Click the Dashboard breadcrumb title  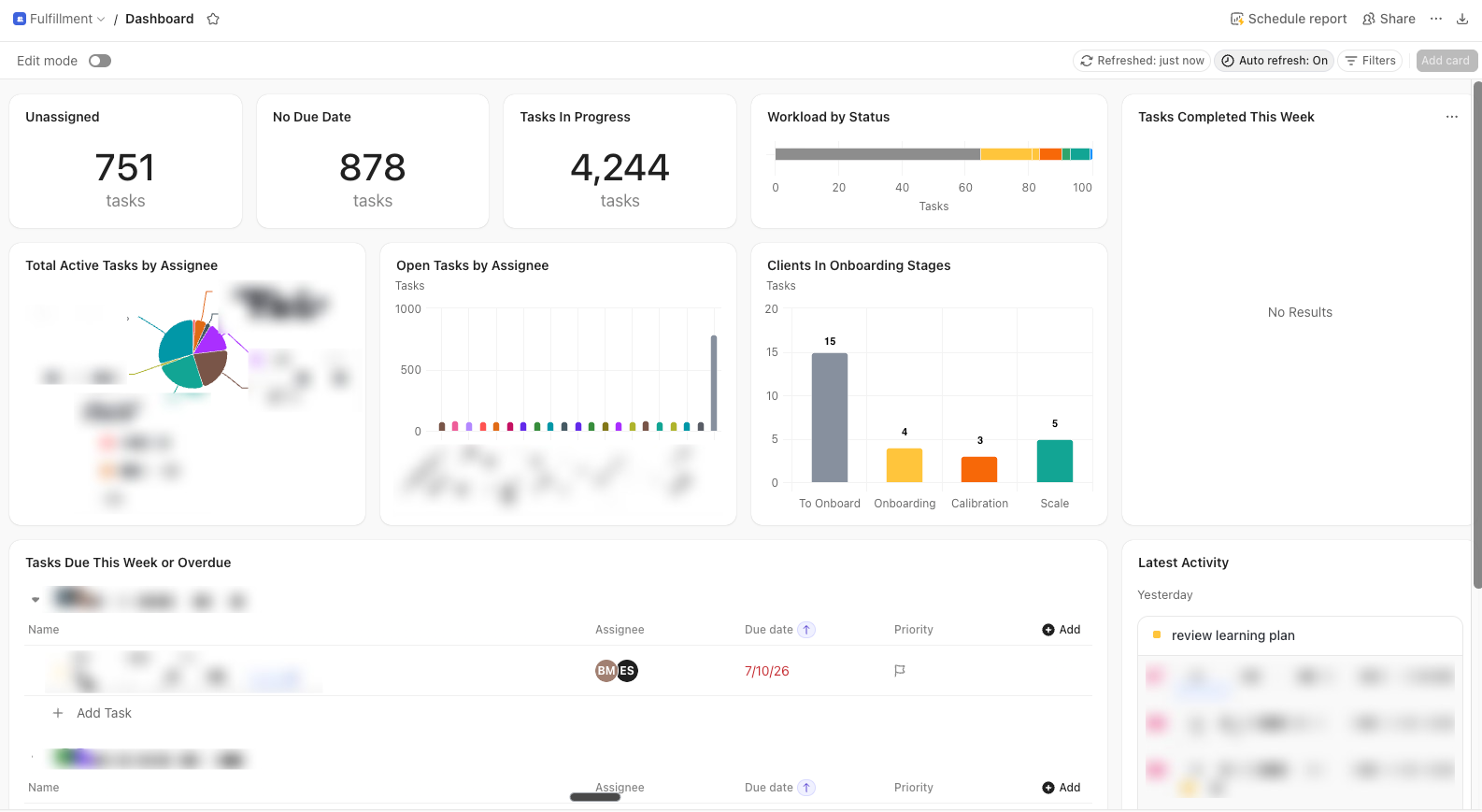click(160, 19)
